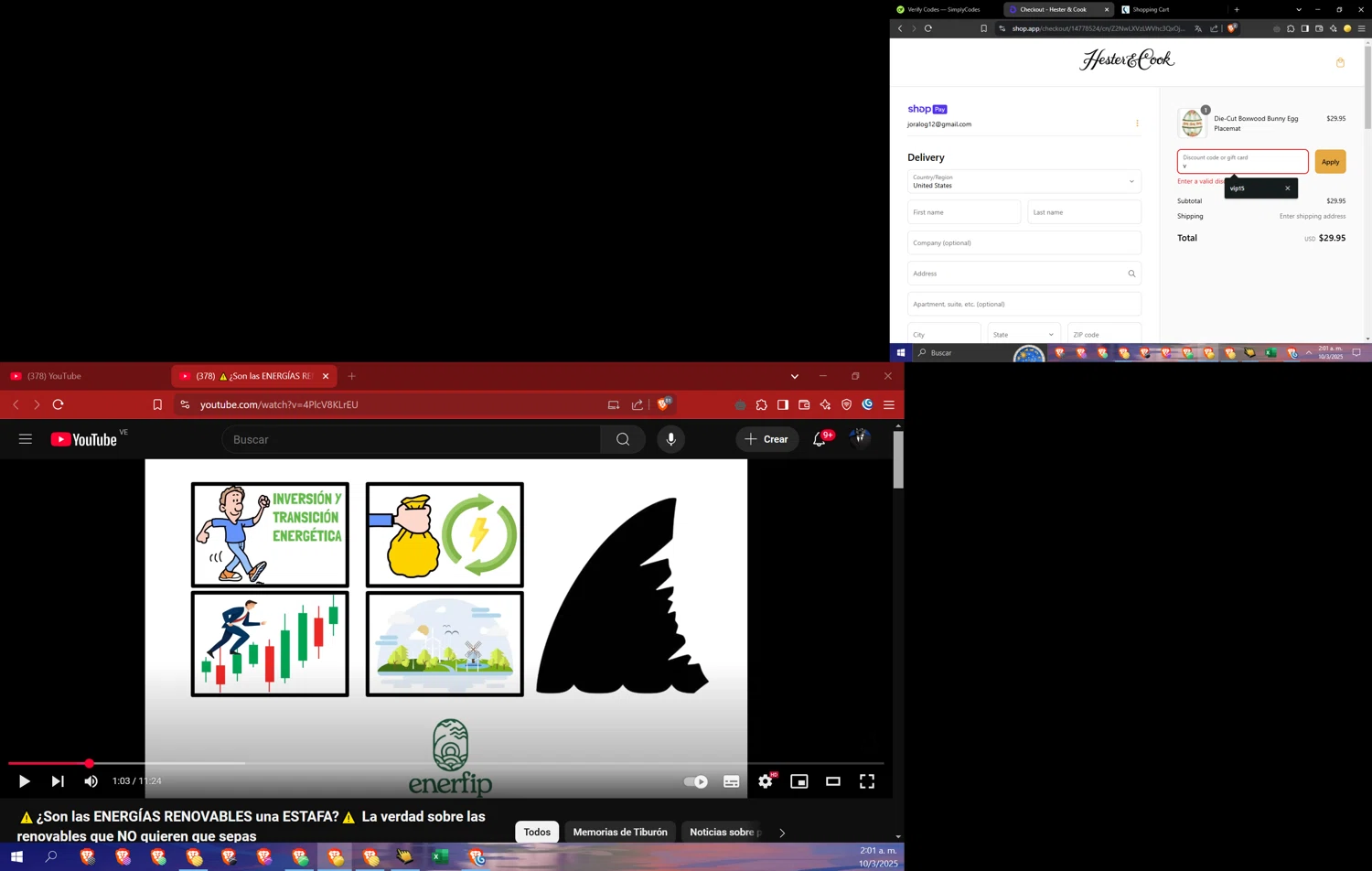Toggle the sidebar panel in YouTube window
Viewport: 1372px width, 871px height.
[x=783, y=404]
